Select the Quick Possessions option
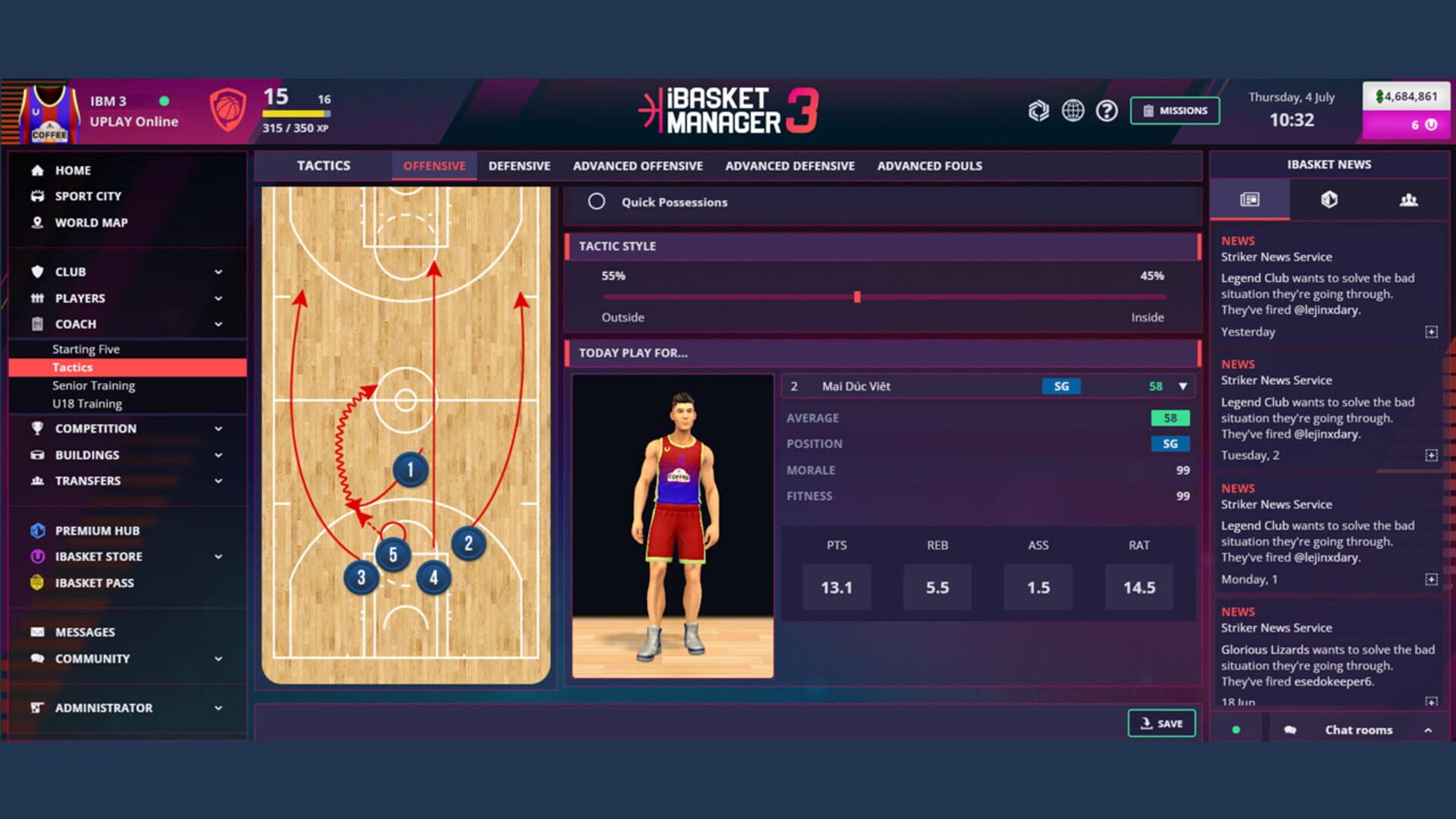The image size is (1456, 819). pyautogui.click(x=597, y=202)
